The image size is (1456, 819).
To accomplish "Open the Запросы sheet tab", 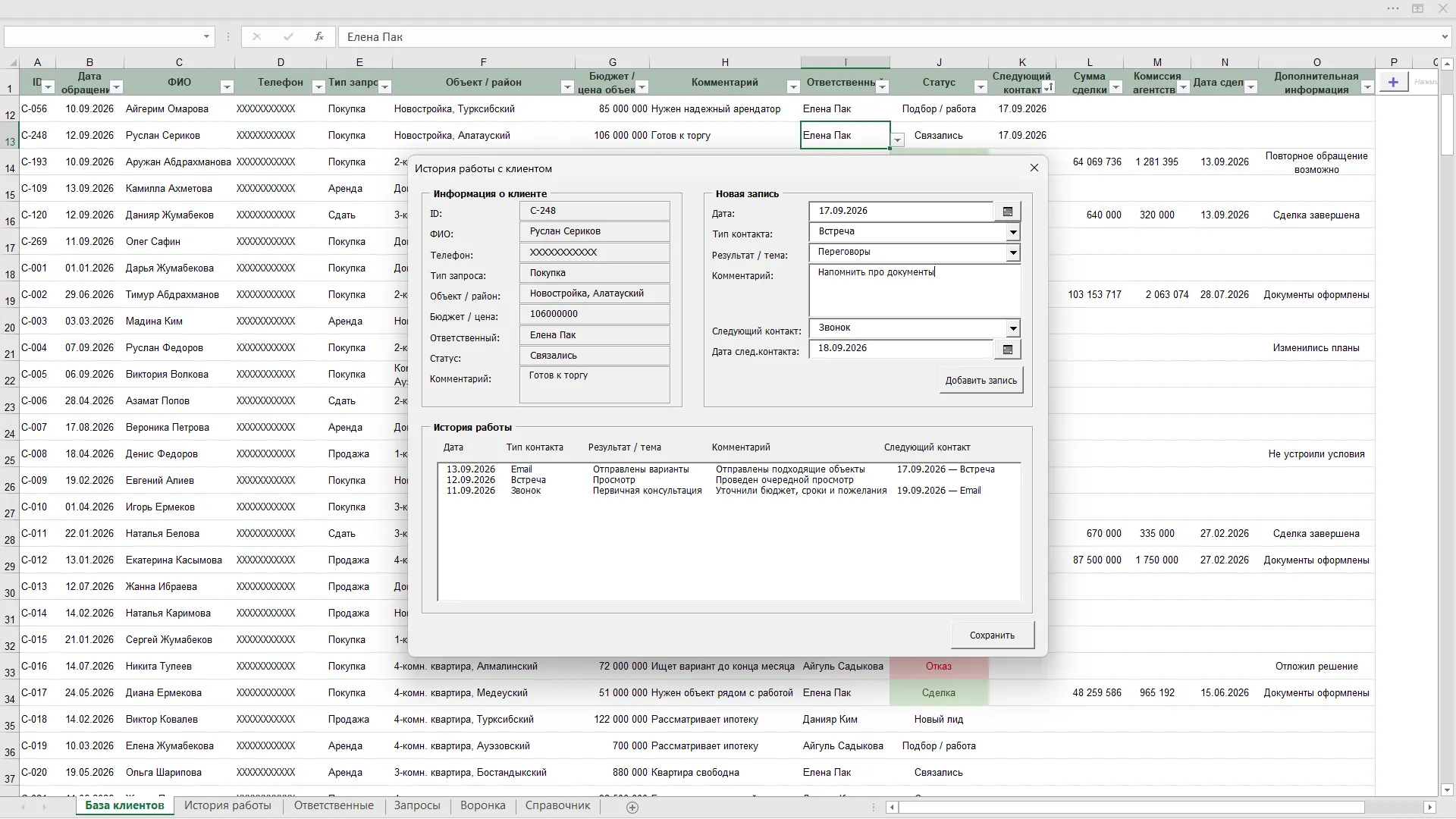I will tap(417, 805).
